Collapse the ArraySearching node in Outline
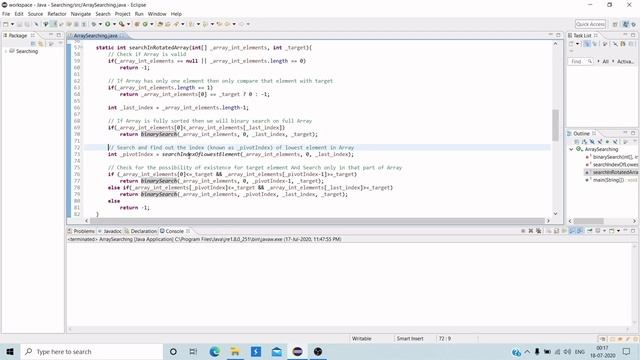Viewport: 640px width, 360px height. (571, 149)
